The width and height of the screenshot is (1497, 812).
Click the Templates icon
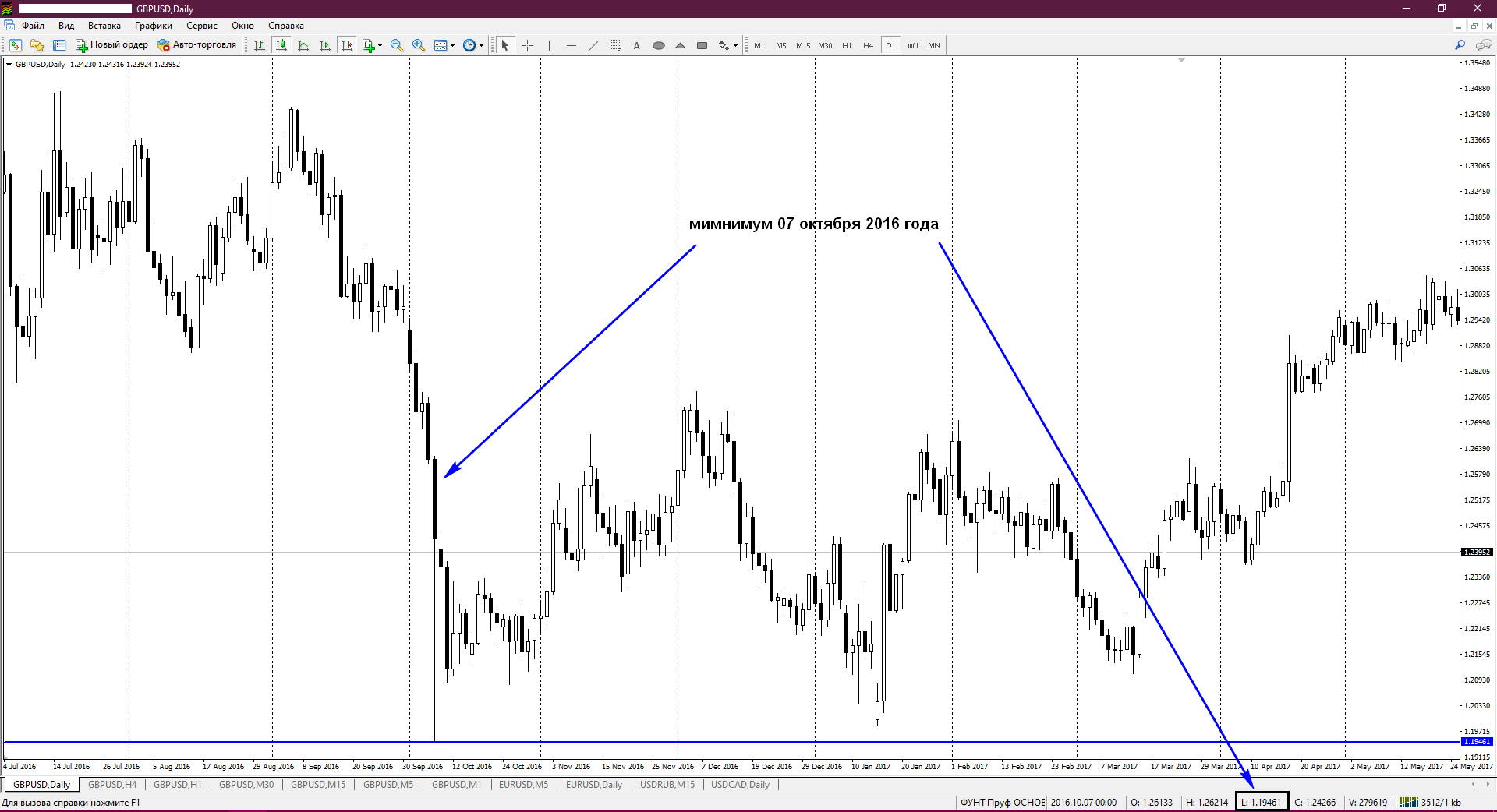point(441,45)
